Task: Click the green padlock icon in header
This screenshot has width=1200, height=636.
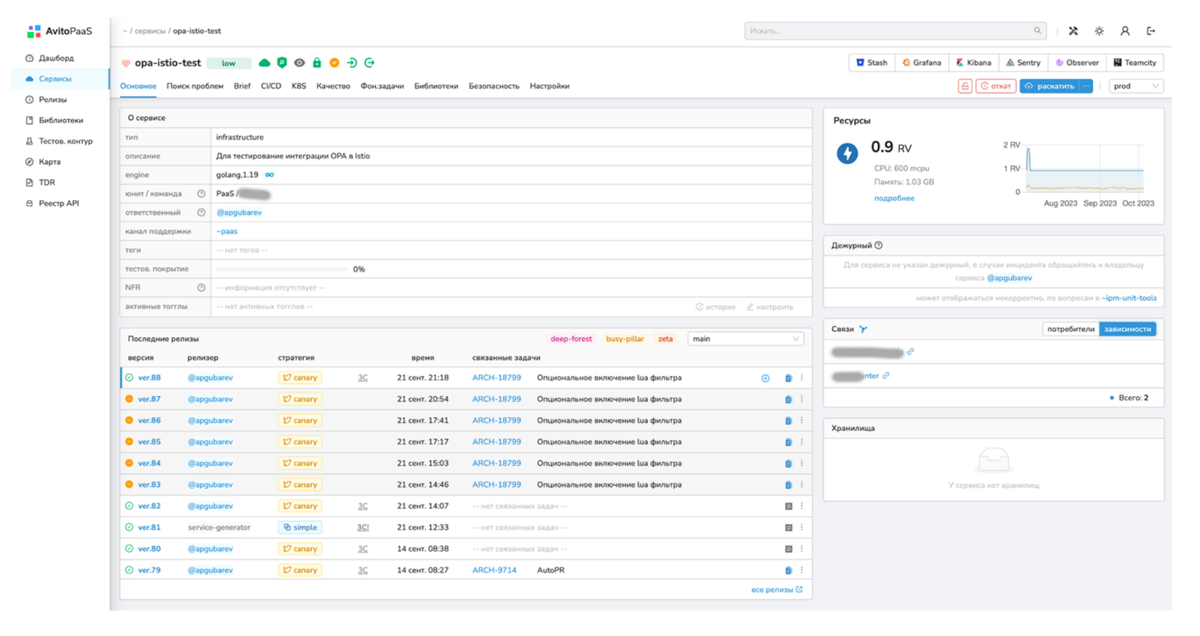Action: click(317, 63)
